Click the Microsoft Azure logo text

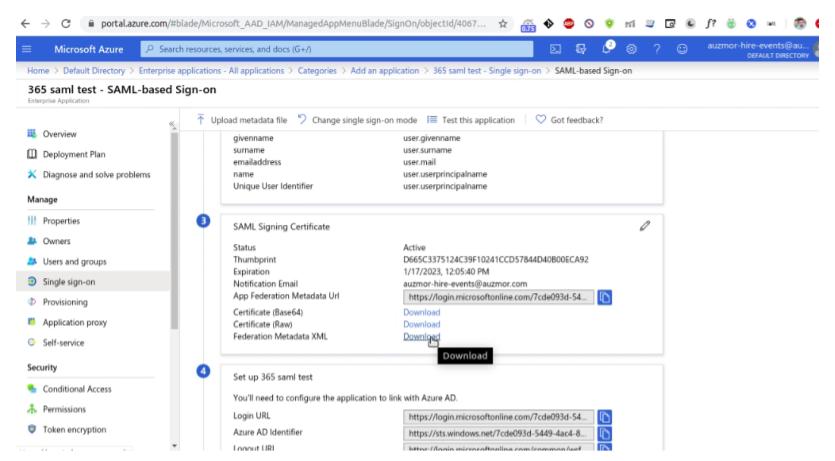[x=88, y=49]
